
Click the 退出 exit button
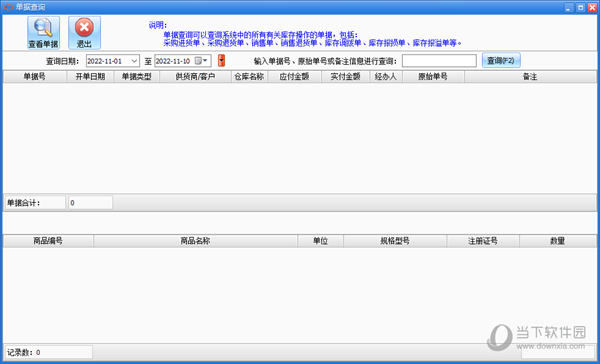pyautogui.click(x=84, y=33)
